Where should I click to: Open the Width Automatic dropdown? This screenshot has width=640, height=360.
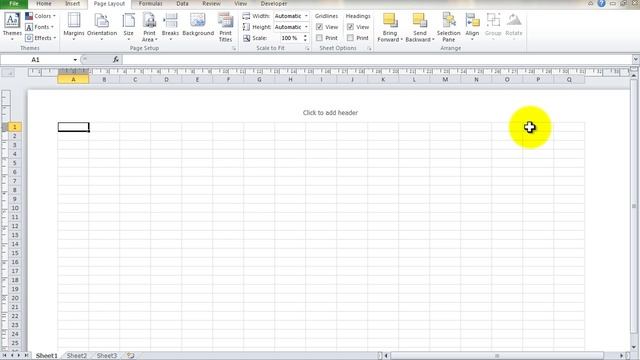click(x=291, y=16)
